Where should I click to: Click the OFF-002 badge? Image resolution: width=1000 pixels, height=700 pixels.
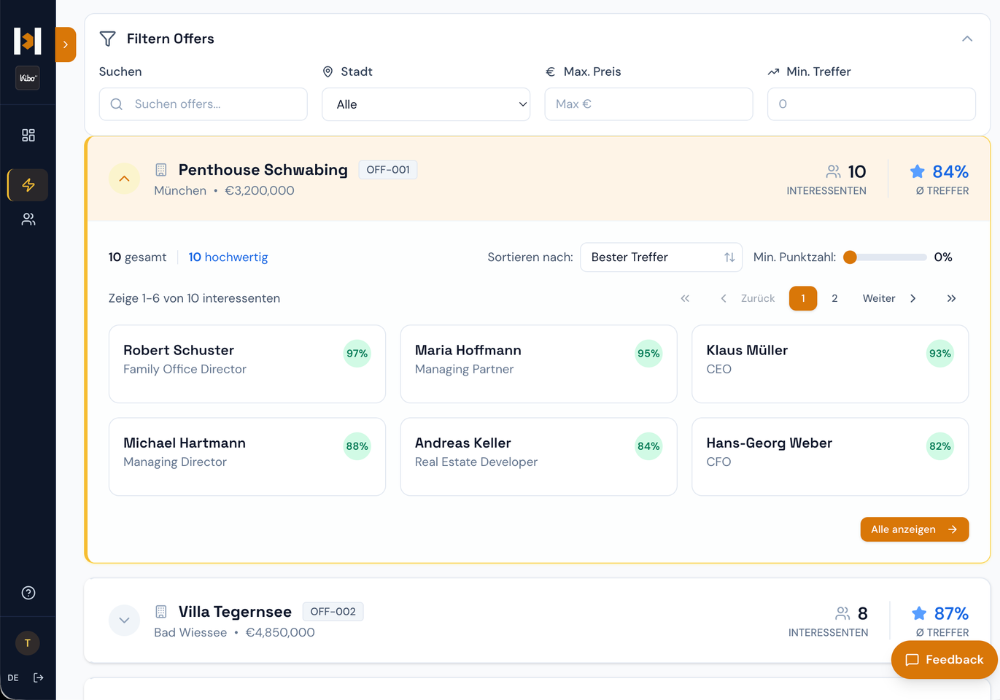[x=333, y=611]
